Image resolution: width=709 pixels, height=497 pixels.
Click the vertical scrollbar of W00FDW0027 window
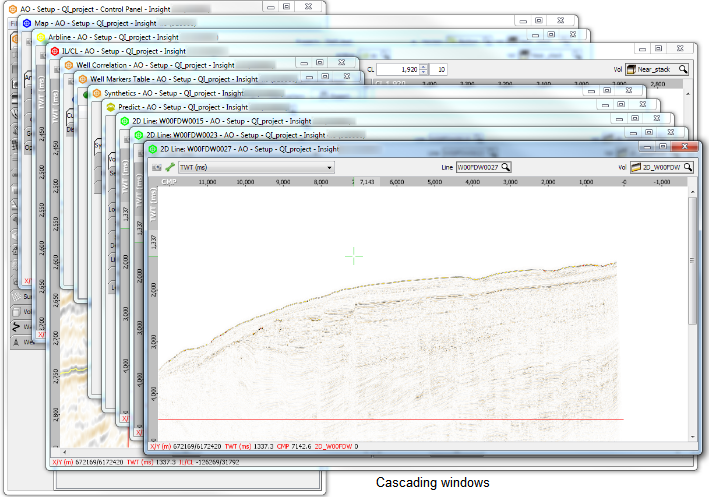point(692,260)
